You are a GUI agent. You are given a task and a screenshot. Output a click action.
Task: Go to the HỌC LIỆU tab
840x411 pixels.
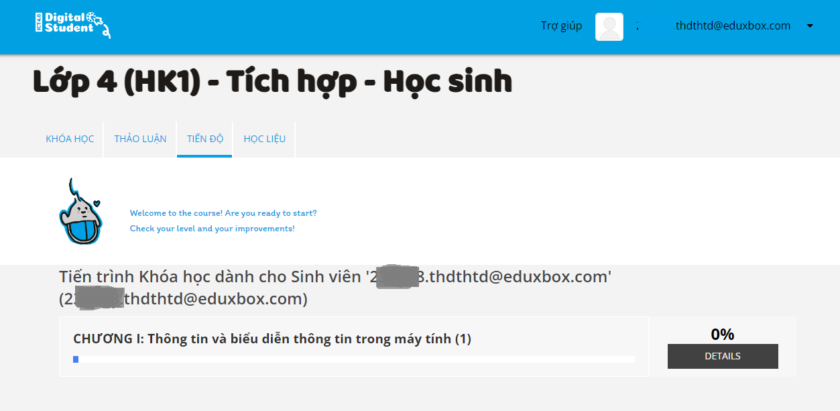click(264, 139)
